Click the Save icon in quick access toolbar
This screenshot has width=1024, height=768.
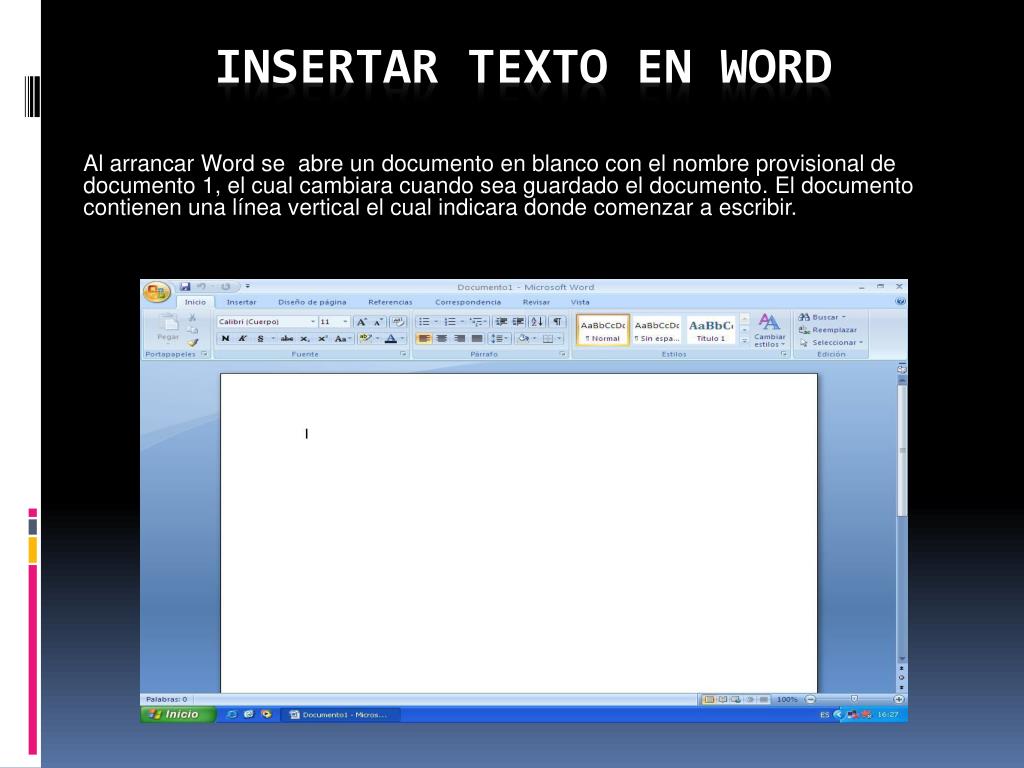(x=185, y=287)
